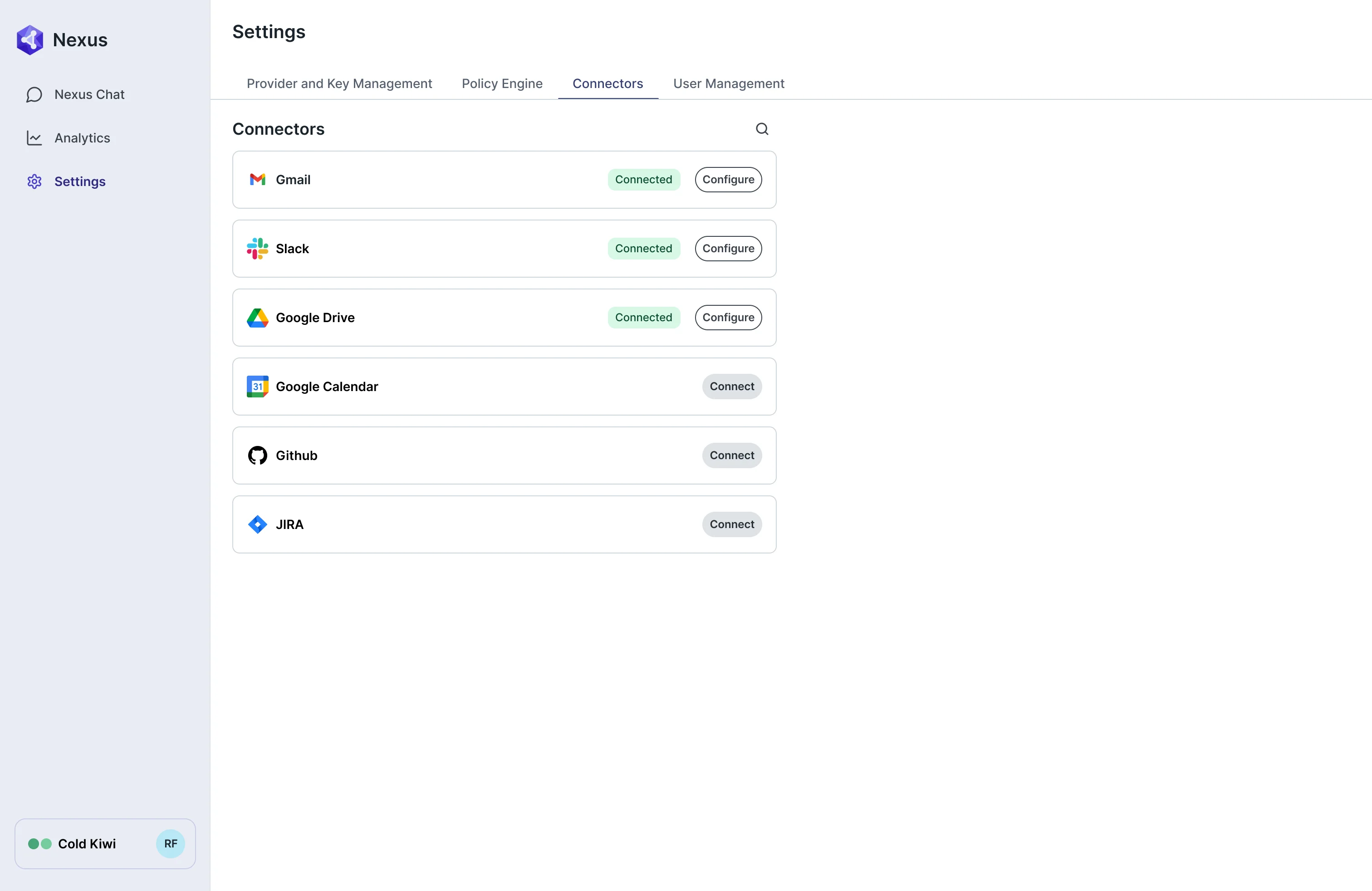Select the Connectors tab
1372x891 pixels.
(x=608, y=83)
